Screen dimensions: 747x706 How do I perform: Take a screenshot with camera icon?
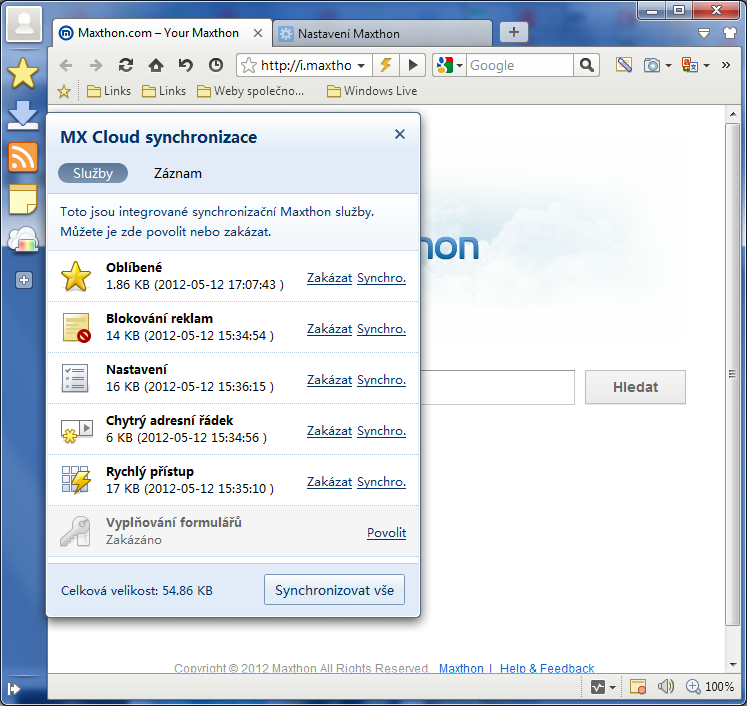[652, 65]
